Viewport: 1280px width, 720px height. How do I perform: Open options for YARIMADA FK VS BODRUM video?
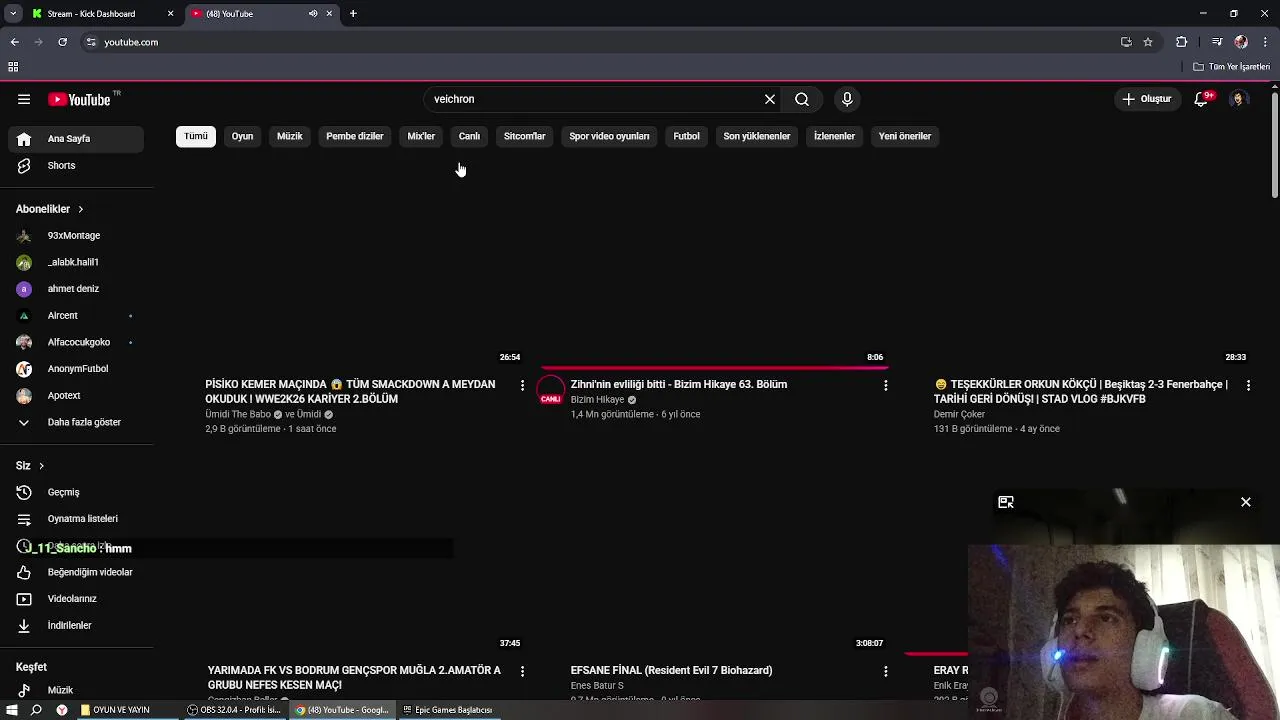(522, 671)
